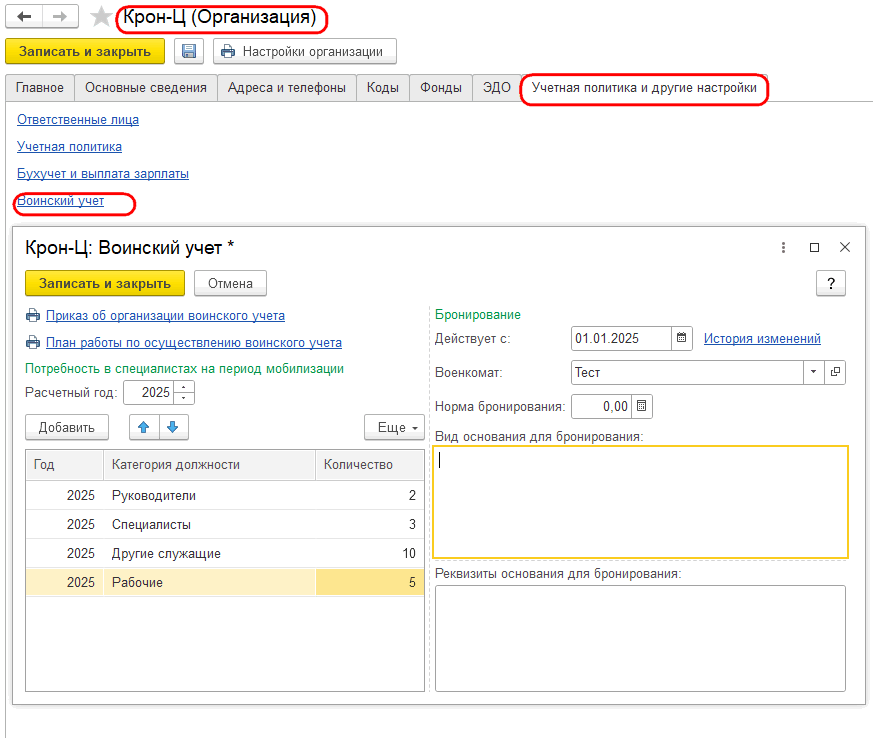Switch to the Основные сведения tab
The image size is (873, 738).
[x=146, y=88]
